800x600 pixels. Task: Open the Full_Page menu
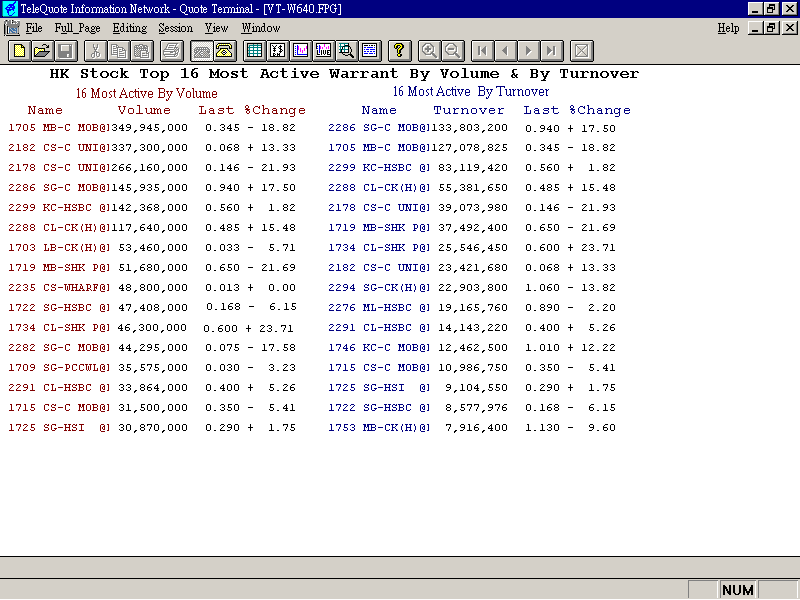(77, 28)
